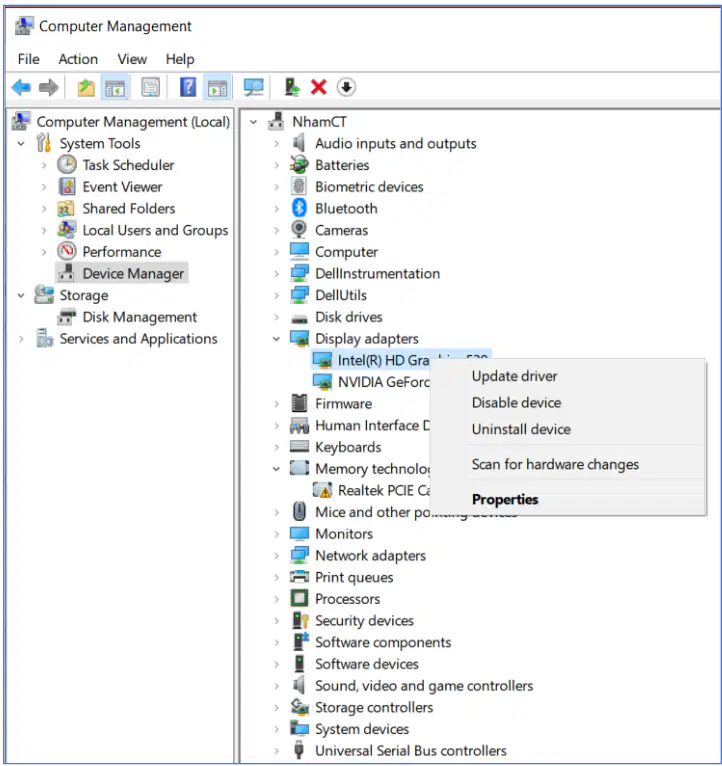Click the Performance gauge icon
Screen dimensions: 722x766
(x=67, y=252)
